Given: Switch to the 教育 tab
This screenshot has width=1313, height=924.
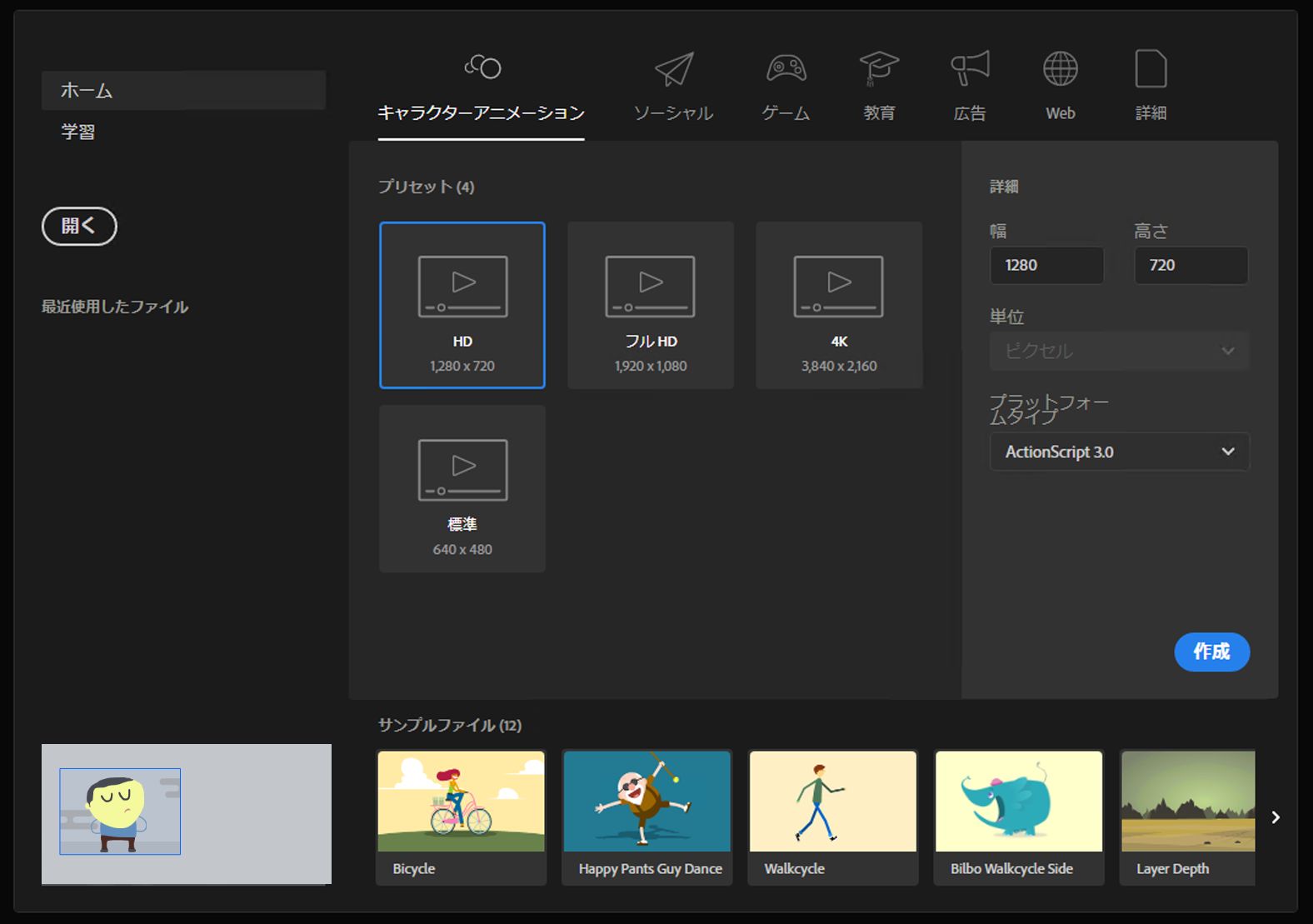Looking at the screenshot, I should coord(879,113).
